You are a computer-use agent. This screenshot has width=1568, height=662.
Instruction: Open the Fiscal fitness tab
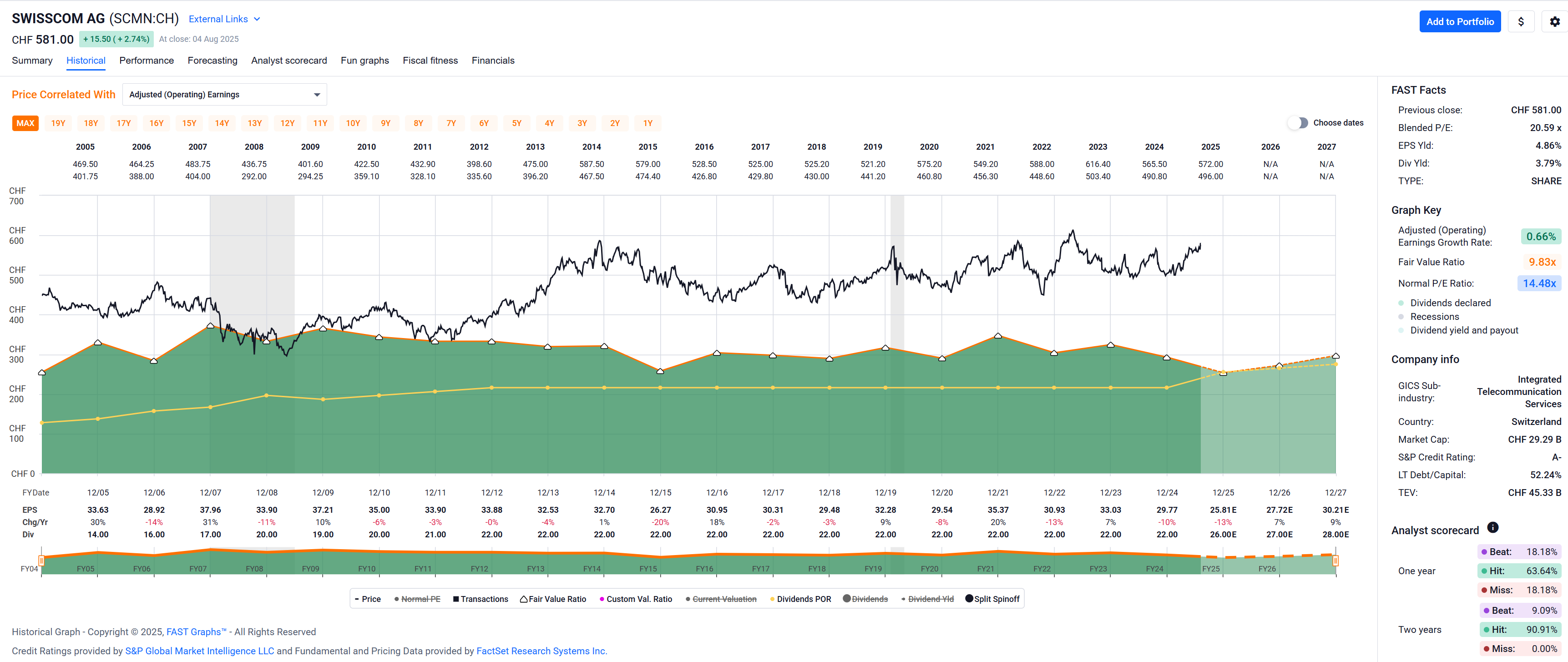click(430, 60)
